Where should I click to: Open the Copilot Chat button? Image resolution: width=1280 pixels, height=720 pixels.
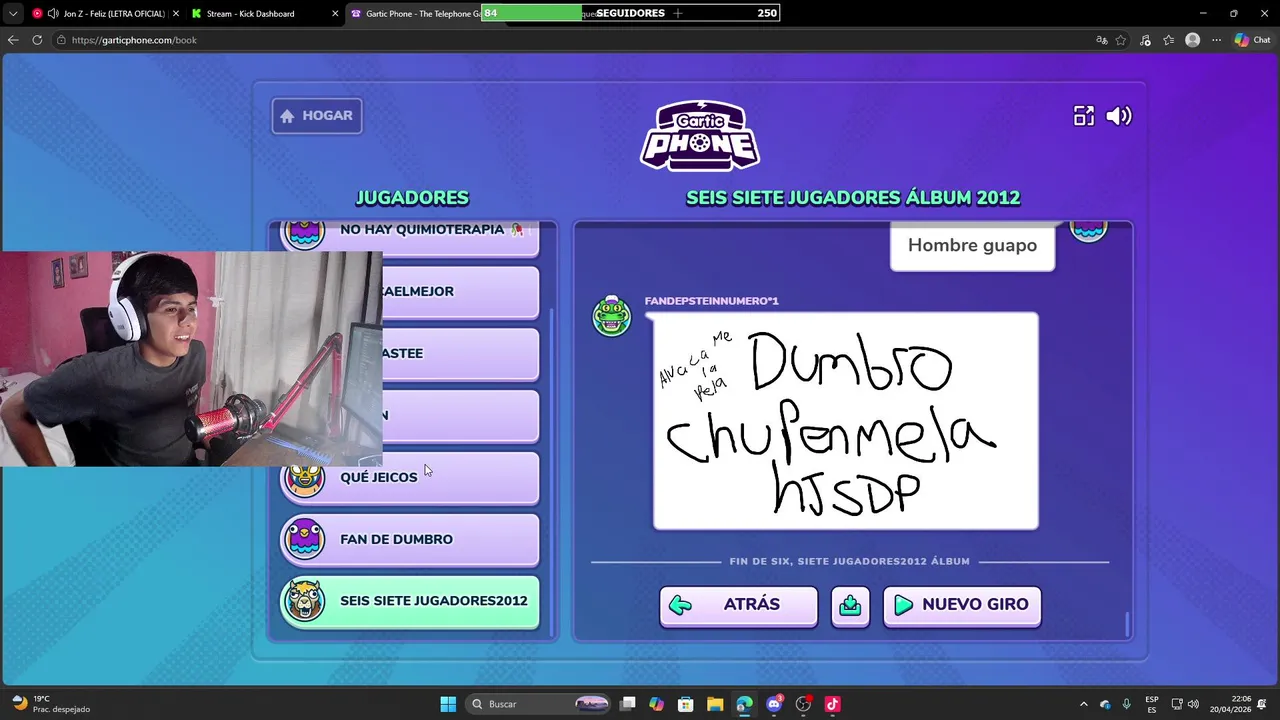point(1253,40)
